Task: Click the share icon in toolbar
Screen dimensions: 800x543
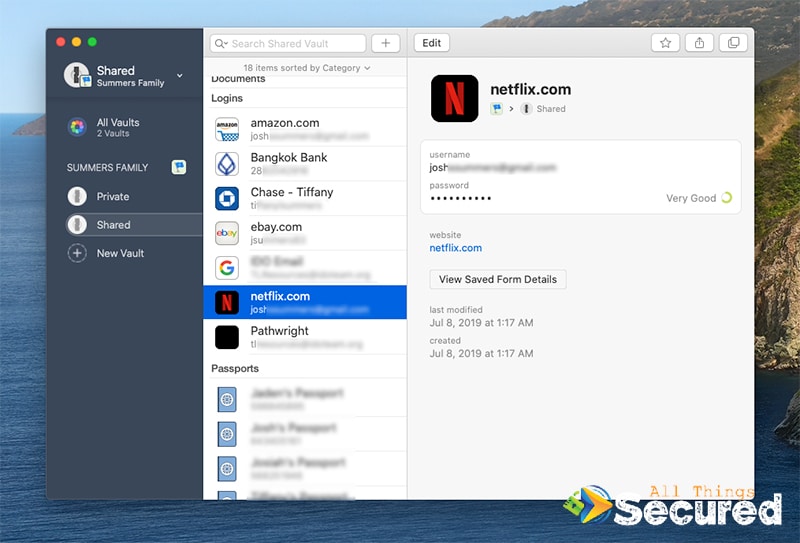Action: [699, 43]
